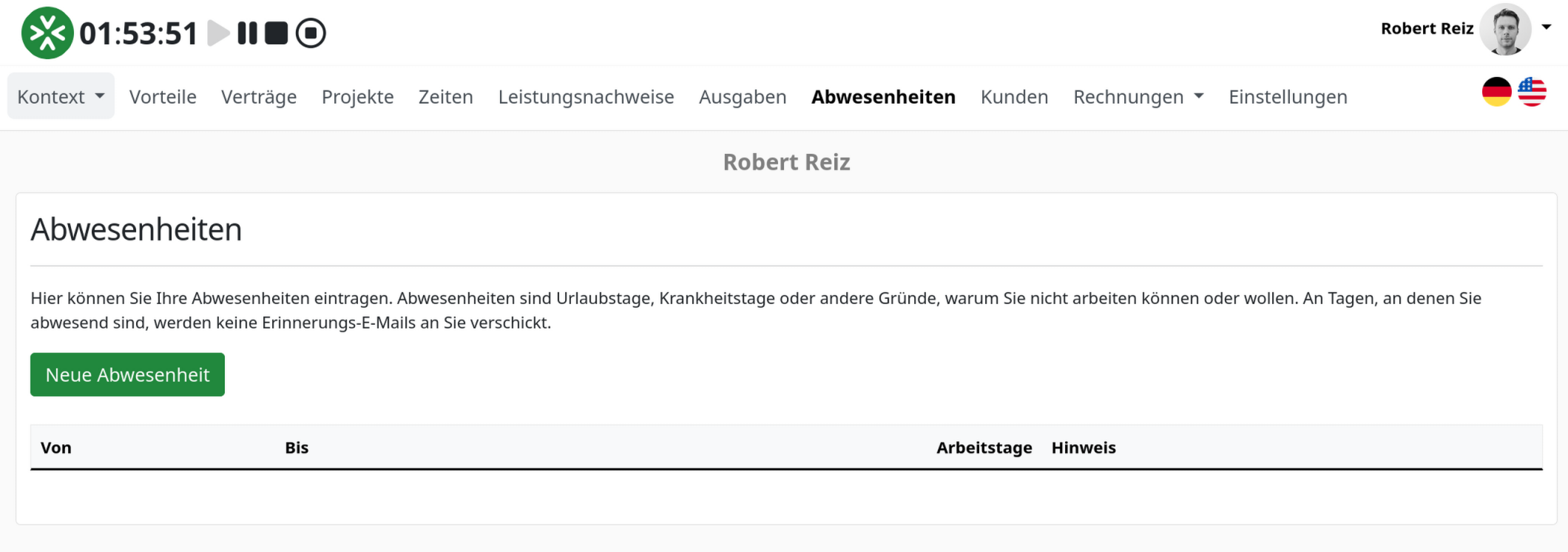
Task: Click the green app logo icon
Action: pos(47,33)
